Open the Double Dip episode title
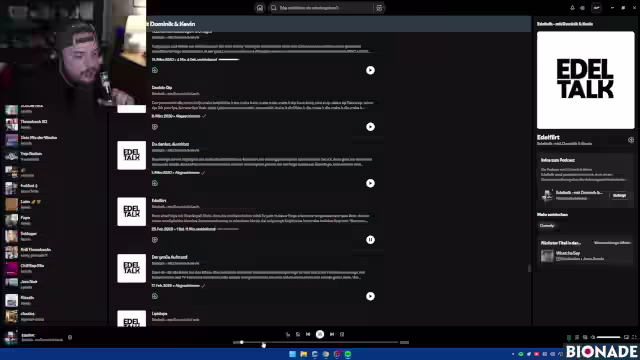 pos(162,87)
